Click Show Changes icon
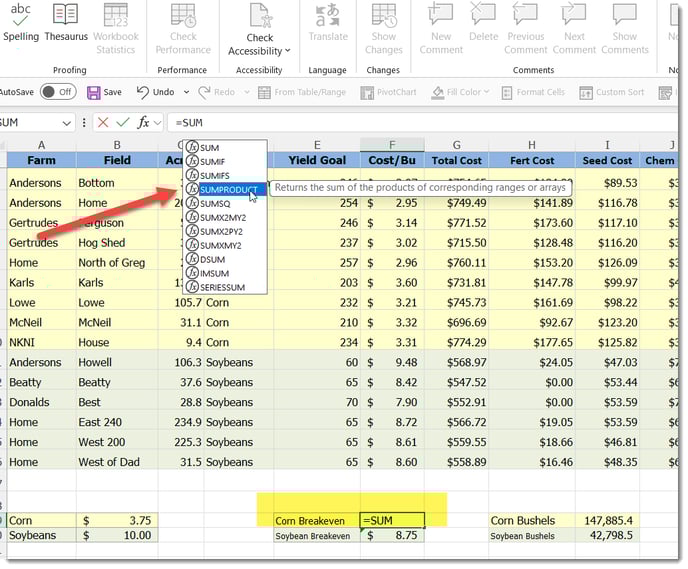688x569 pixels. coord(383,15)
